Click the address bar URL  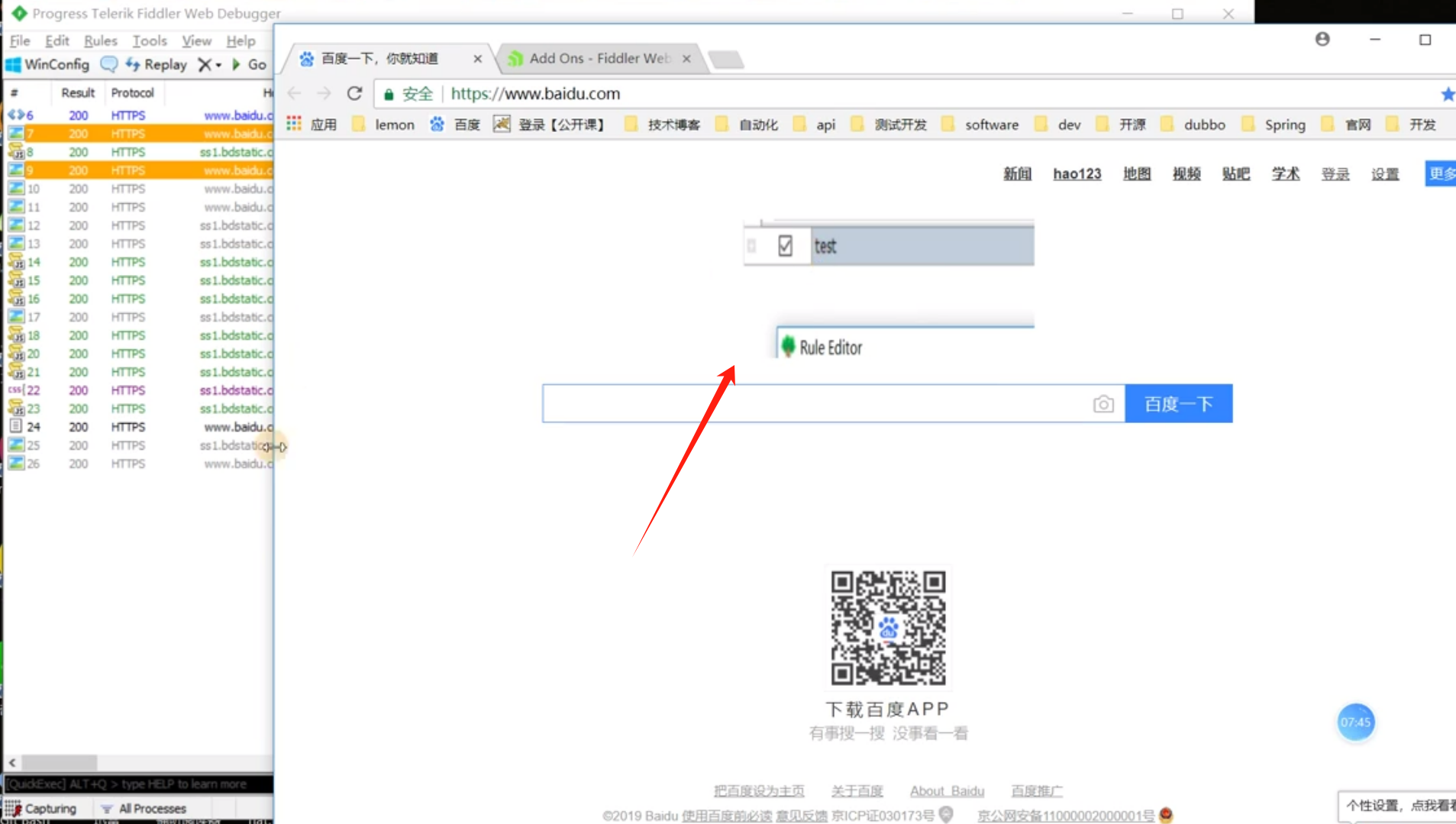point(535,94)
